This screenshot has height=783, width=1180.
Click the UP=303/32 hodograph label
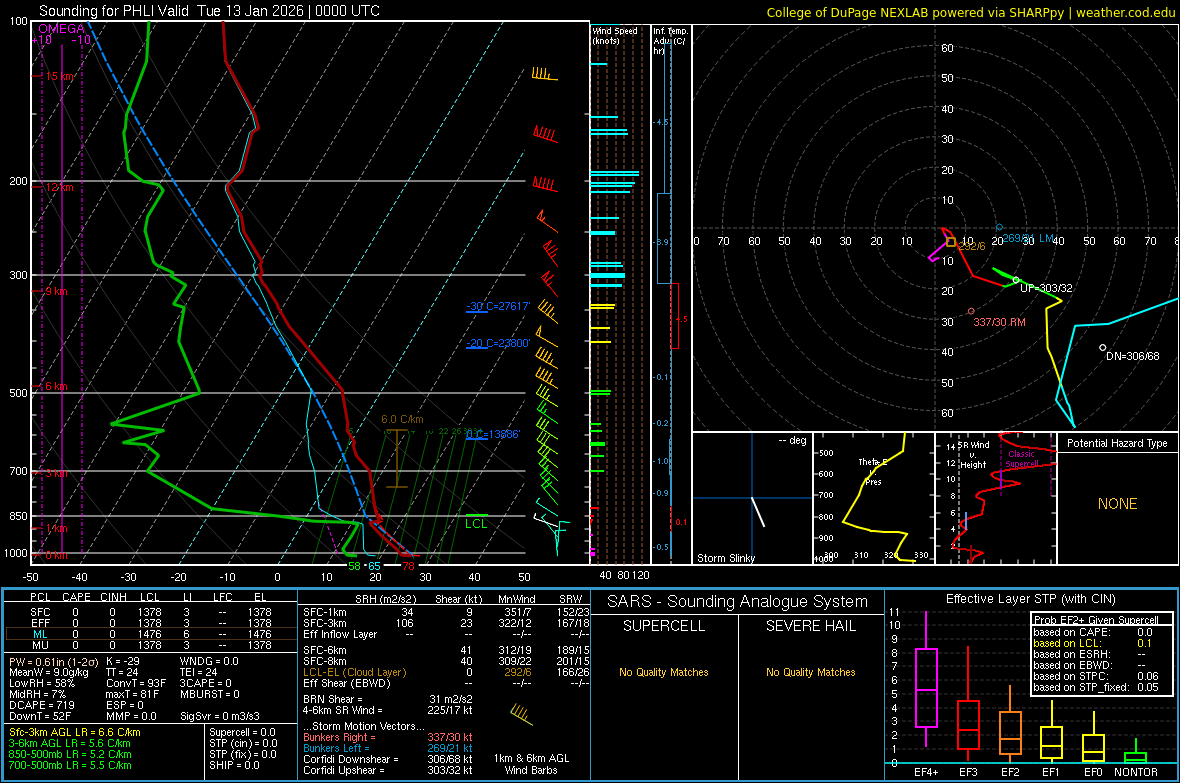1046,288
